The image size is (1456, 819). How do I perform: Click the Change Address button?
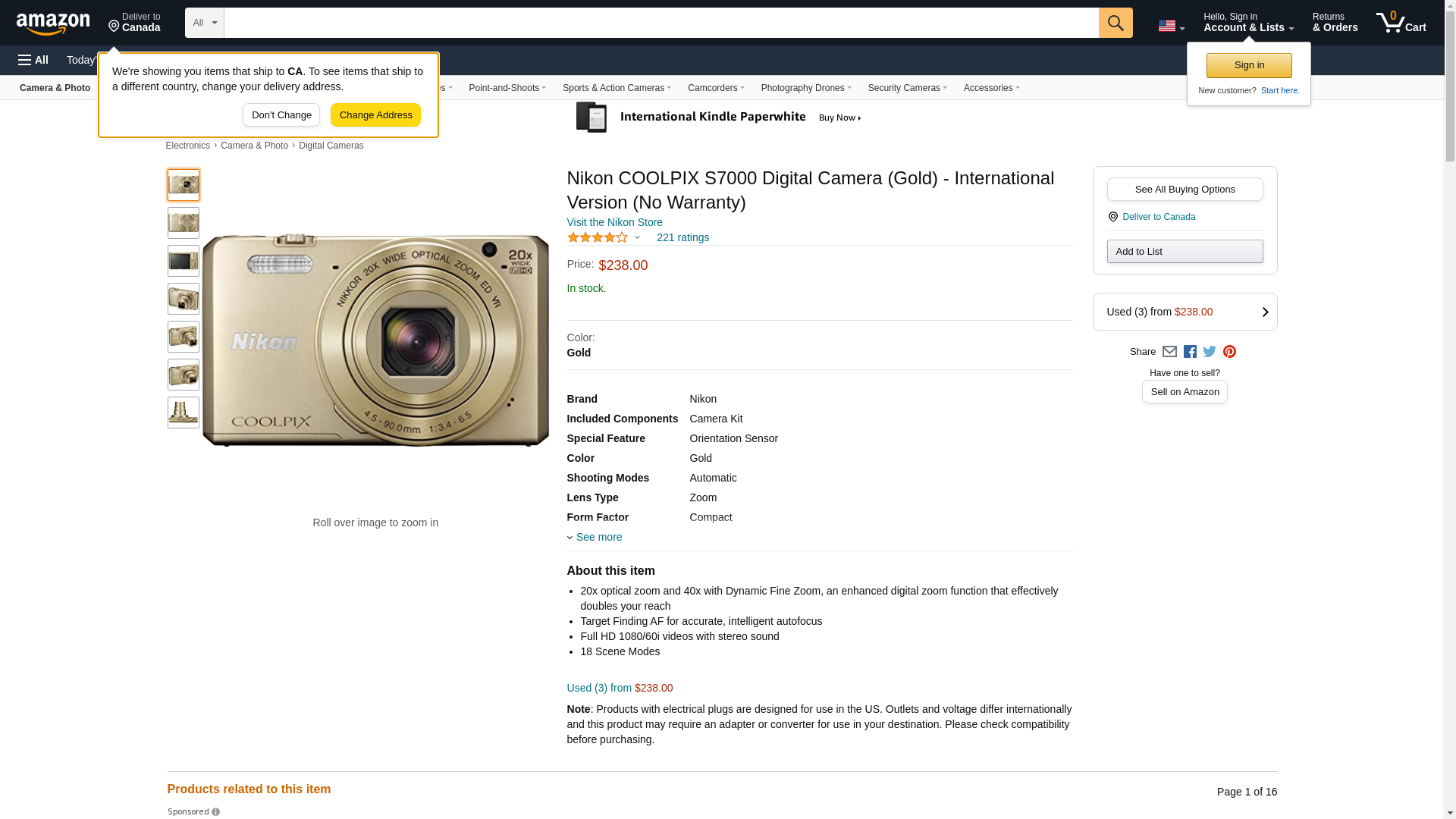(x=375, y=115)
